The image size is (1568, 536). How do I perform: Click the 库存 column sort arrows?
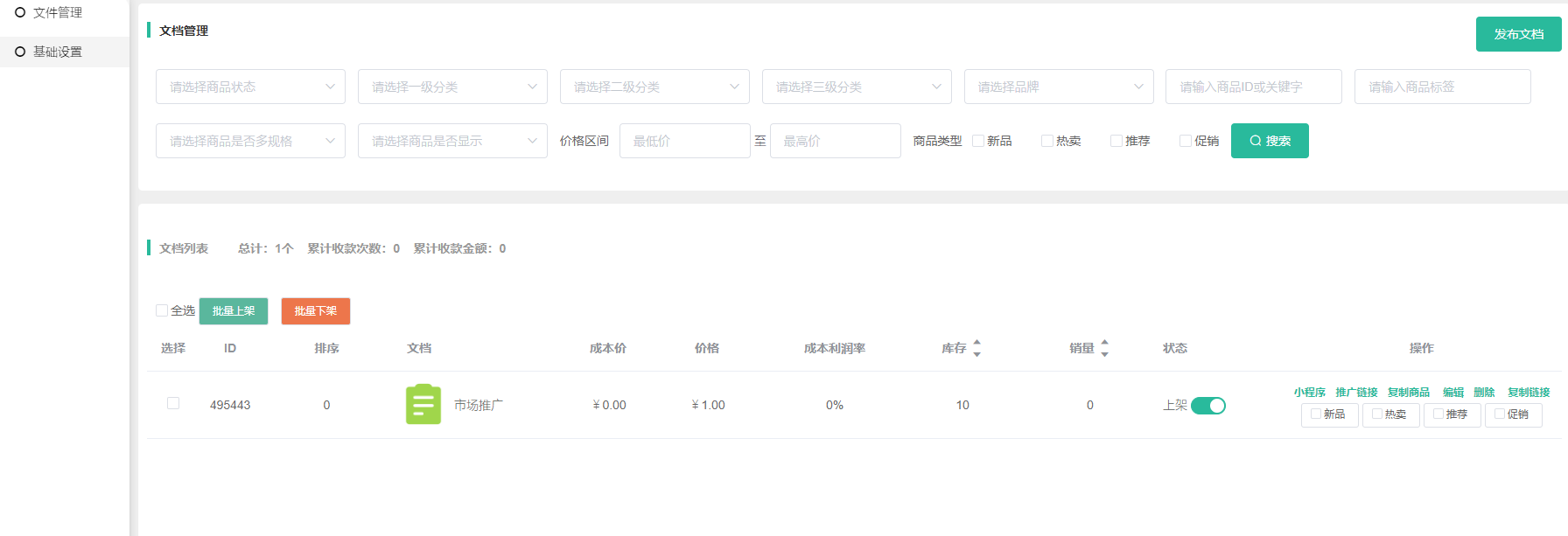(976, 348)
